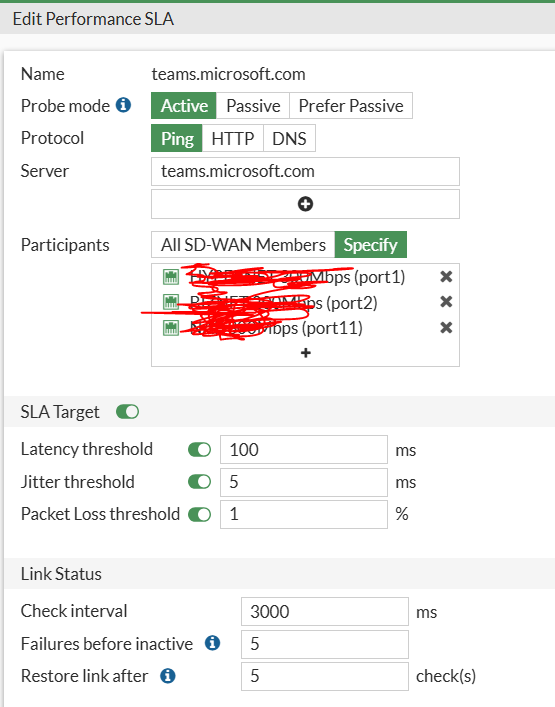Select All SD-WAN Members participants
Viewport: 555px width, 707px height.
(x=243, y=245)
